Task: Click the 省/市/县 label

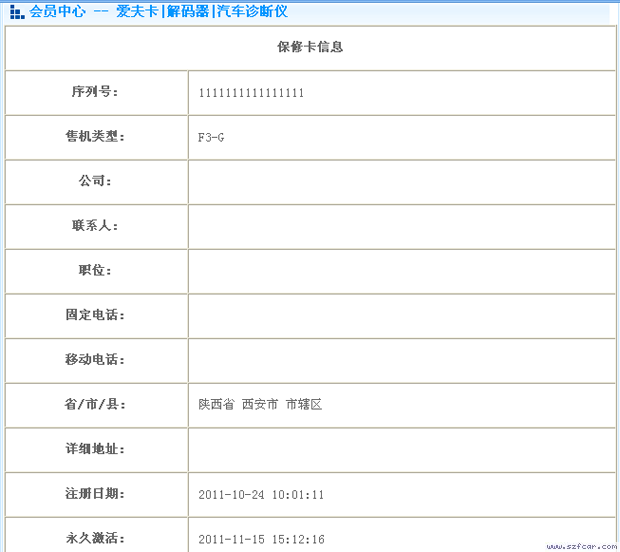Action: [x=95, y=405]
